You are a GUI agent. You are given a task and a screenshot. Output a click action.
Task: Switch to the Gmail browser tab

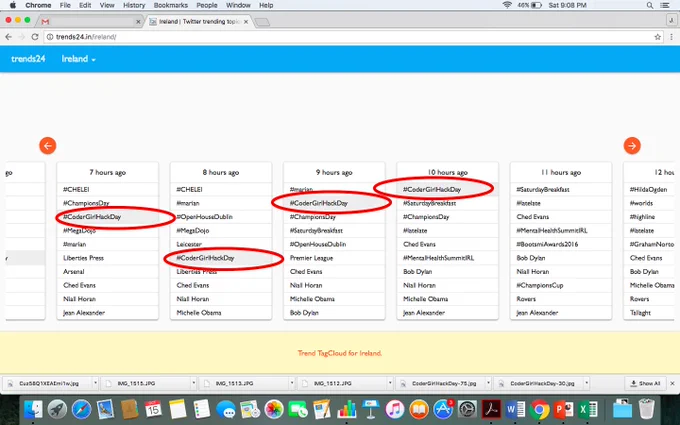coord(90,21)
